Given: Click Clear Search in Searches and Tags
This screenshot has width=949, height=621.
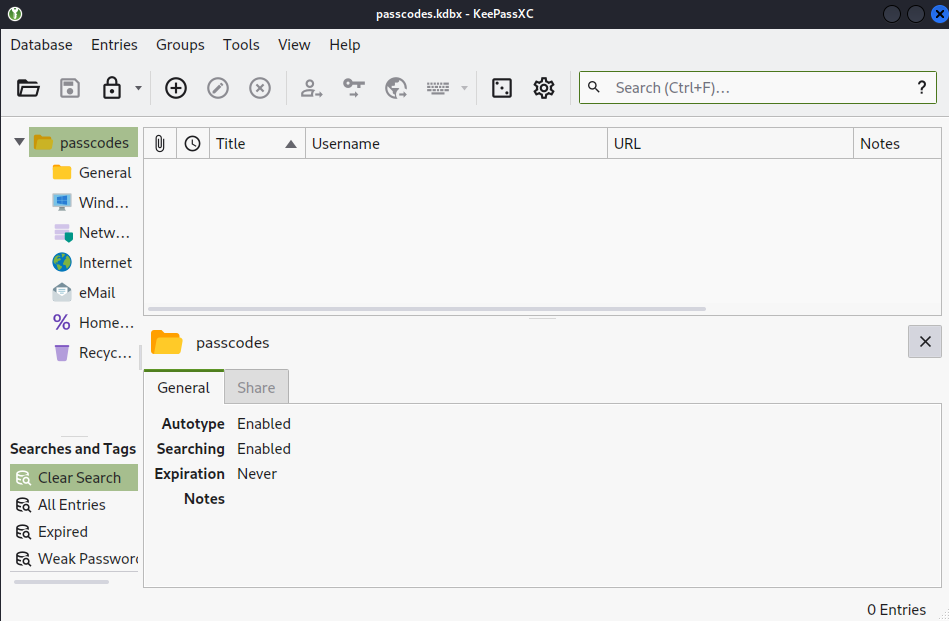Looking at the screenshot, I should (x=74, y=478).
